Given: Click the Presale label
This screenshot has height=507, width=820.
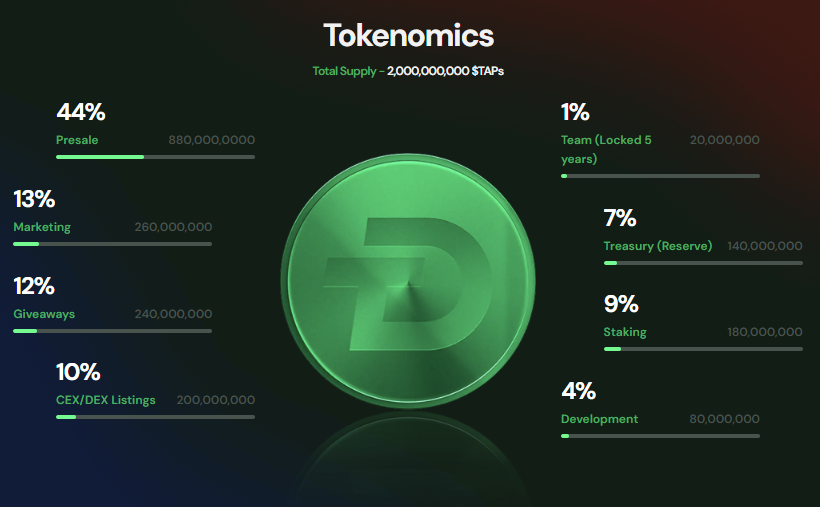Looking at the screenshot, I should 77,140.
